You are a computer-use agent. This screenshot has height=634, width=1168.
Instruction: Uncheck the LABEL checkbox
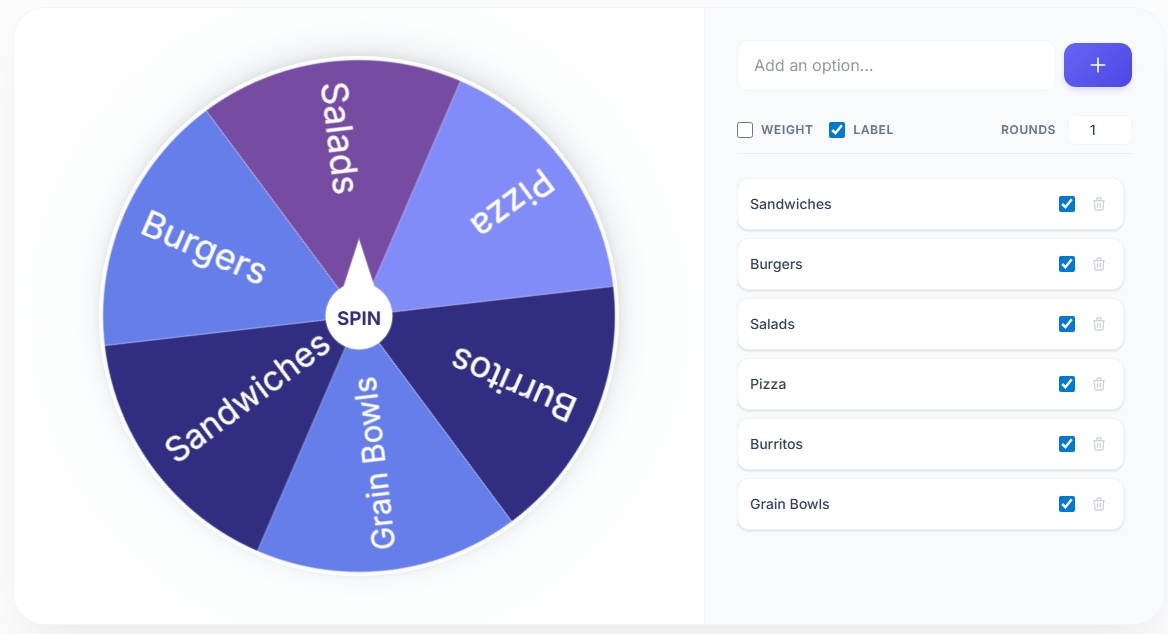(837, 130)
